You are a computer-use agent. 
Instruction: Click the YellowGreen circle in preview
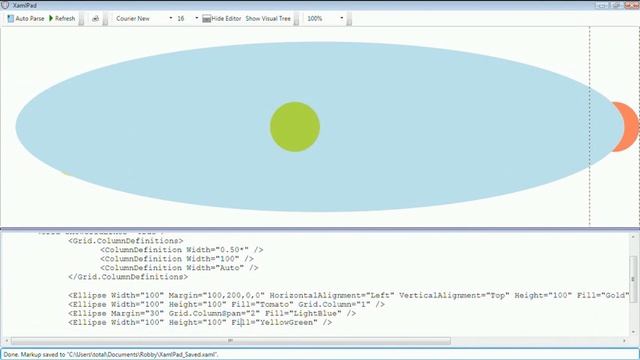tap(295, 127)
